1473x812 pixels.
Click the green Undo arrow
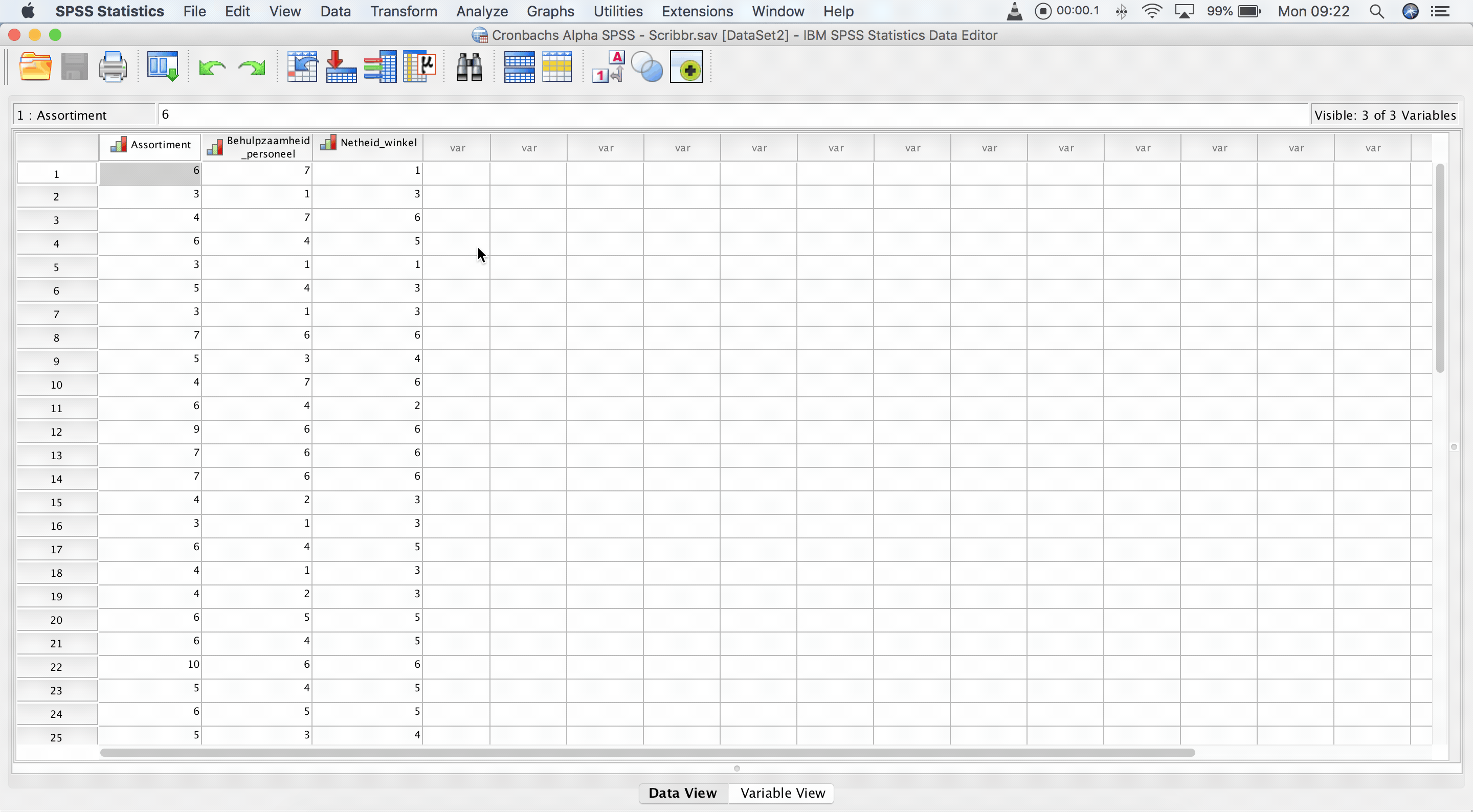point(212,68)
